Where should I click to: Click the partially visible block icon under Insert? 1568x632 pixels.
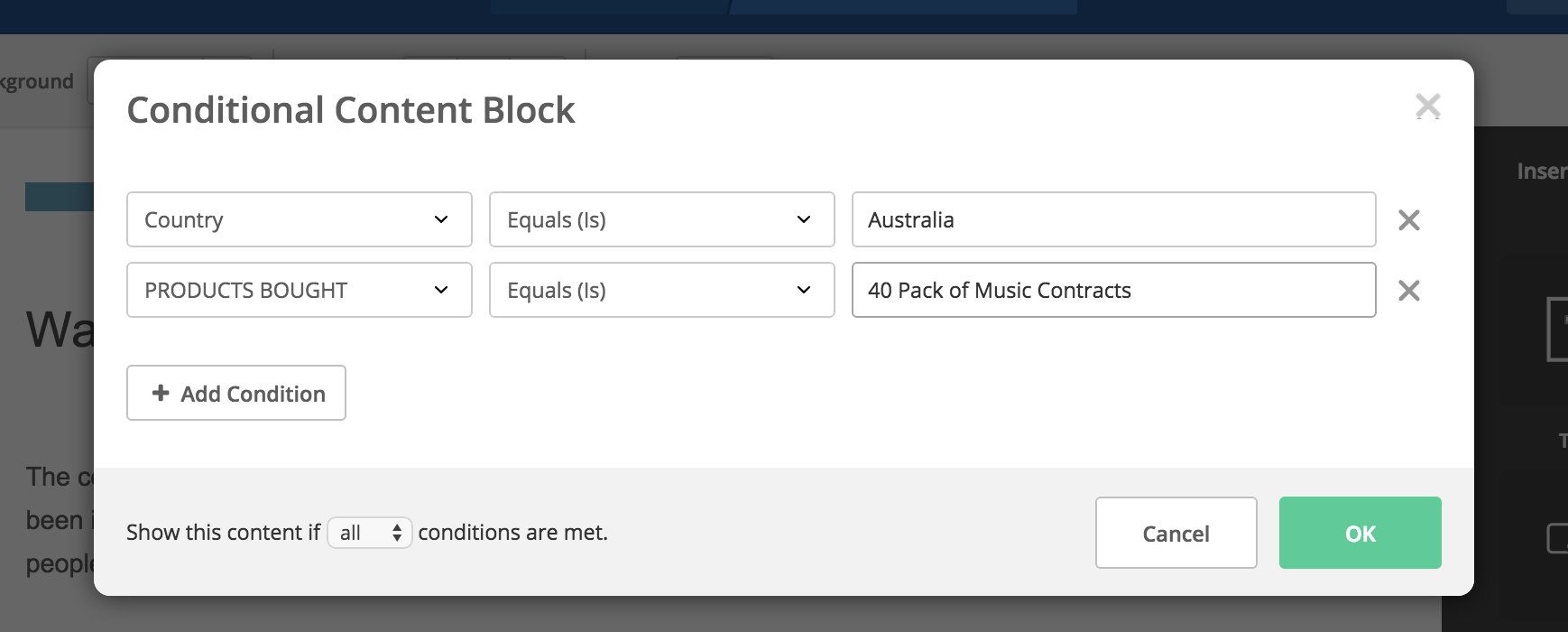(x=1557, y=330)
